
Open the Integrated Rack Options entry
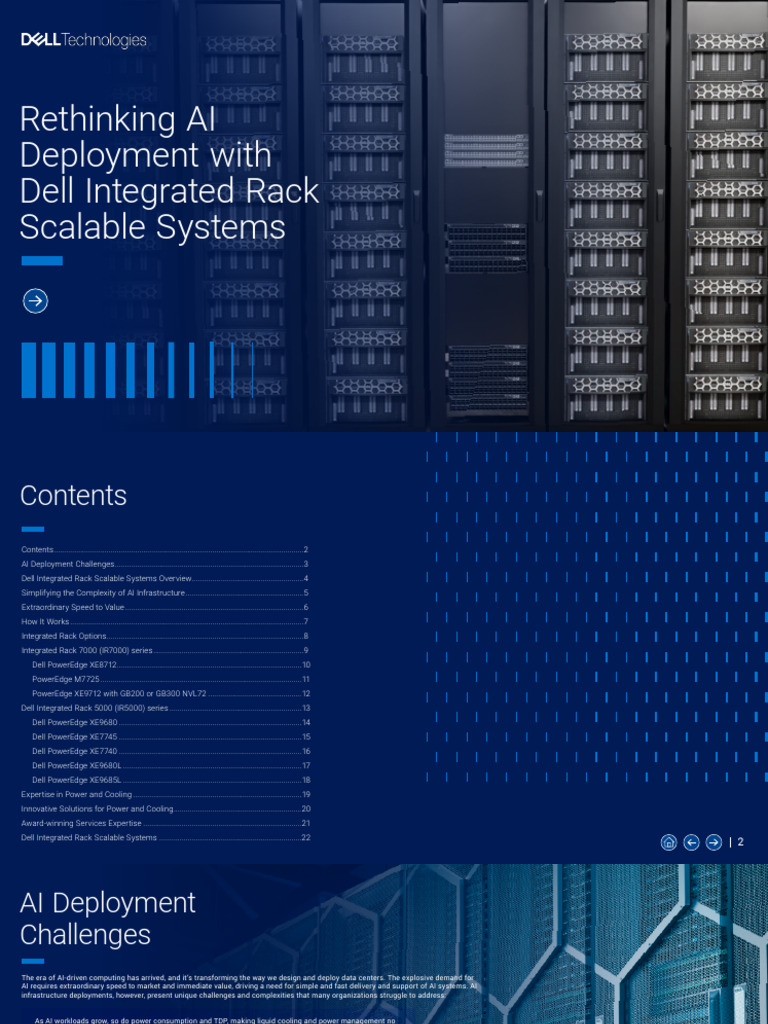(x=165, y=636)
